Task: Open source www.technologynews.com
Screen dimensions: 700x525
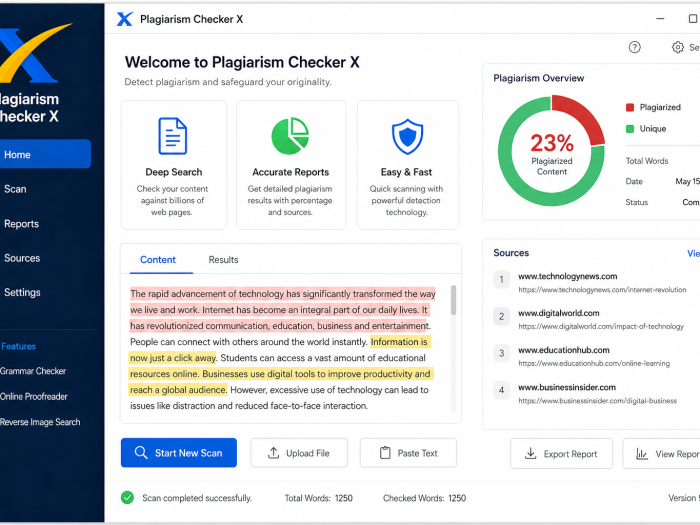Action: pos(567,276)
